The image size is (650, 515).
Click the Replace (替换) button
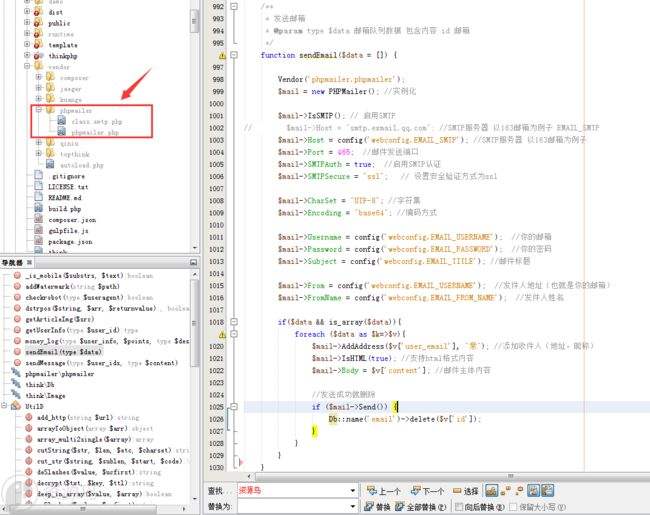pyautogui.click(x=377, y=507)
